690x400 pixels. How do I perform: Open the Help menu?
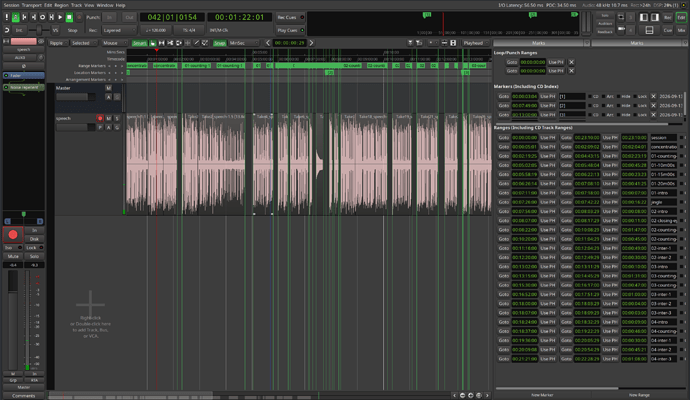pos(121,5)
